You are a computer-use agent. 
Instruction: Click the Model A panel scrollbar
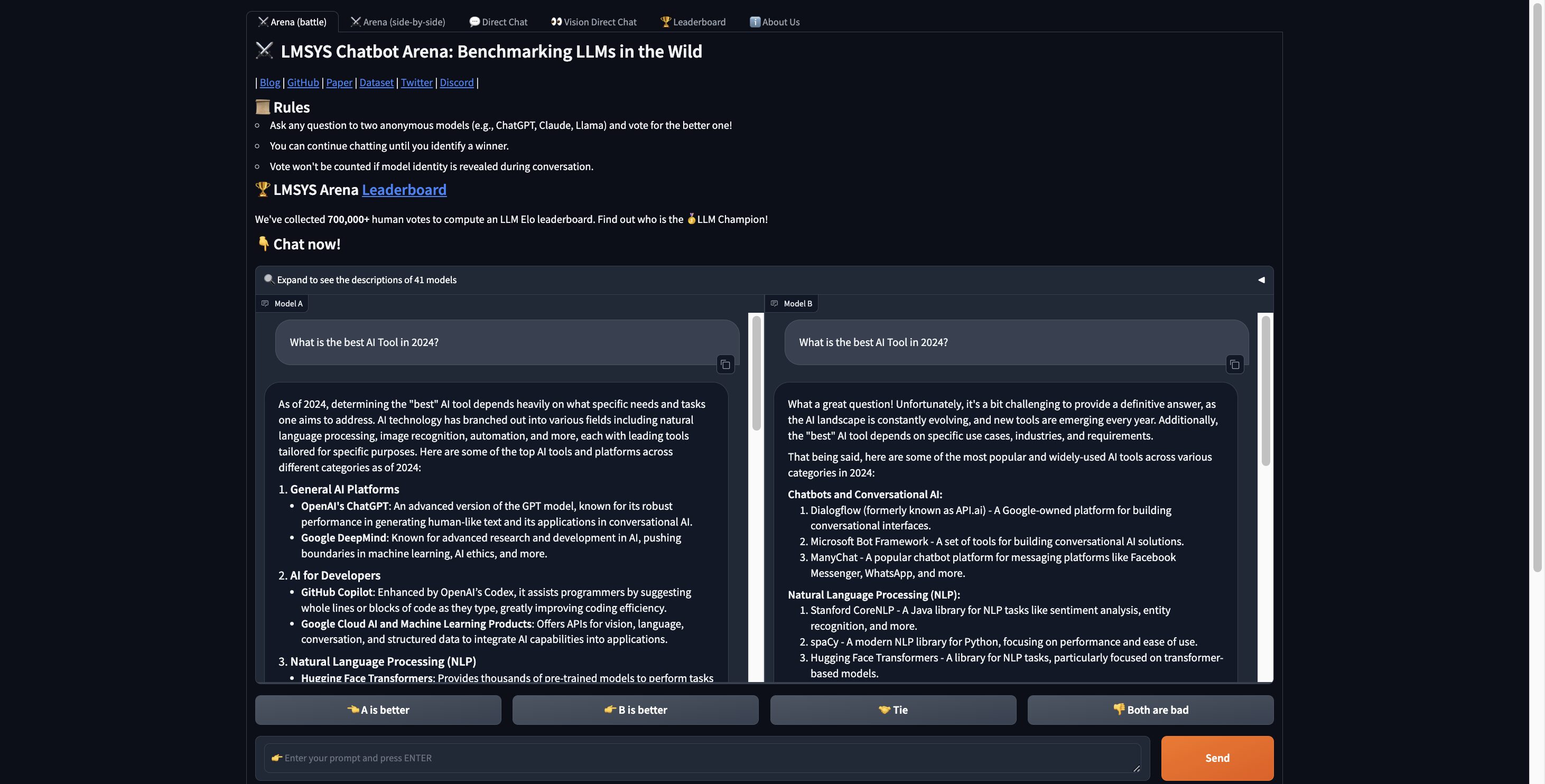(756, 373)
